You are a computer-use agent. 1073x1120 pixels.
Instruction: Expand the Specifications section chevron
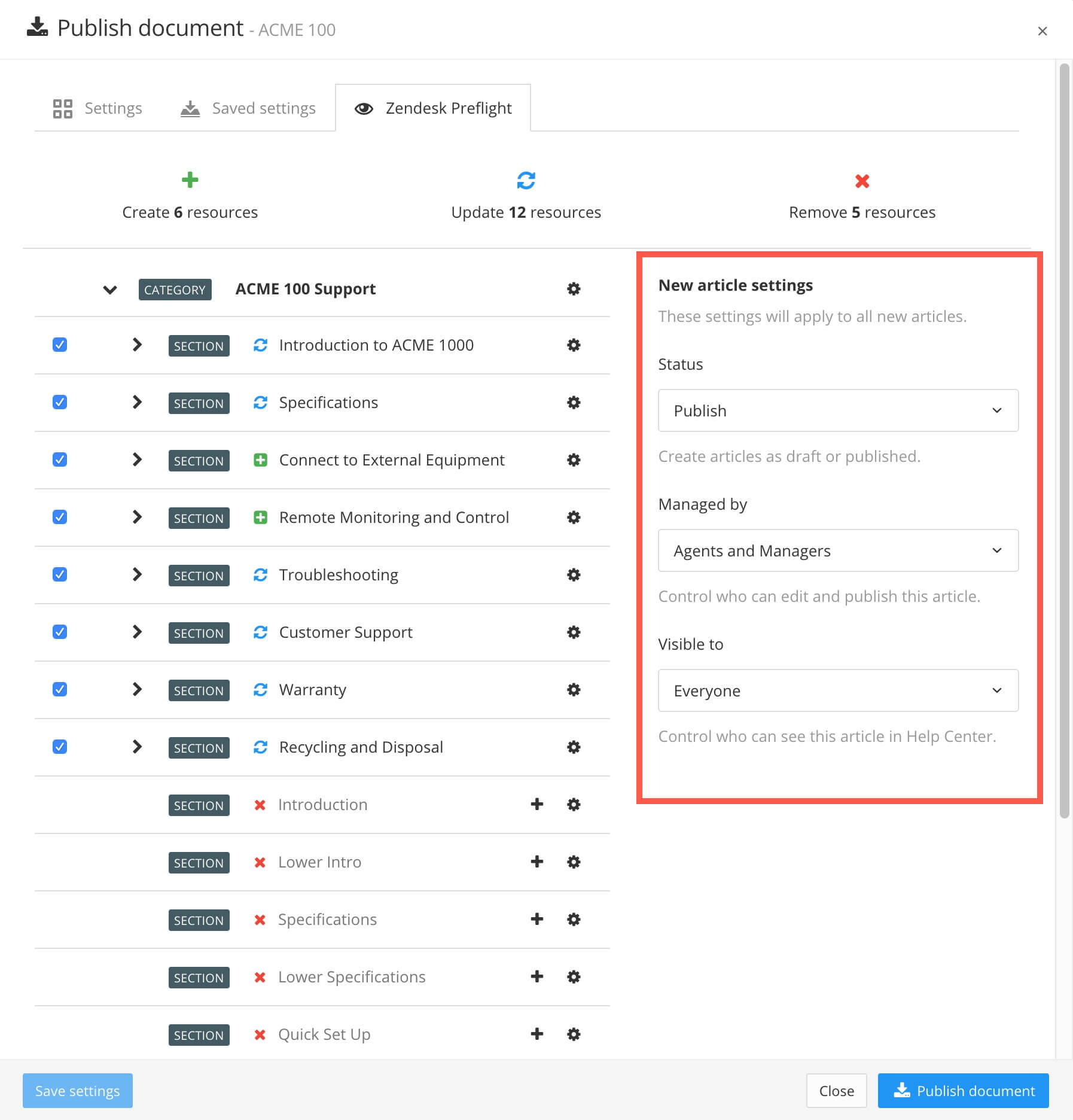tap(137, 402)
